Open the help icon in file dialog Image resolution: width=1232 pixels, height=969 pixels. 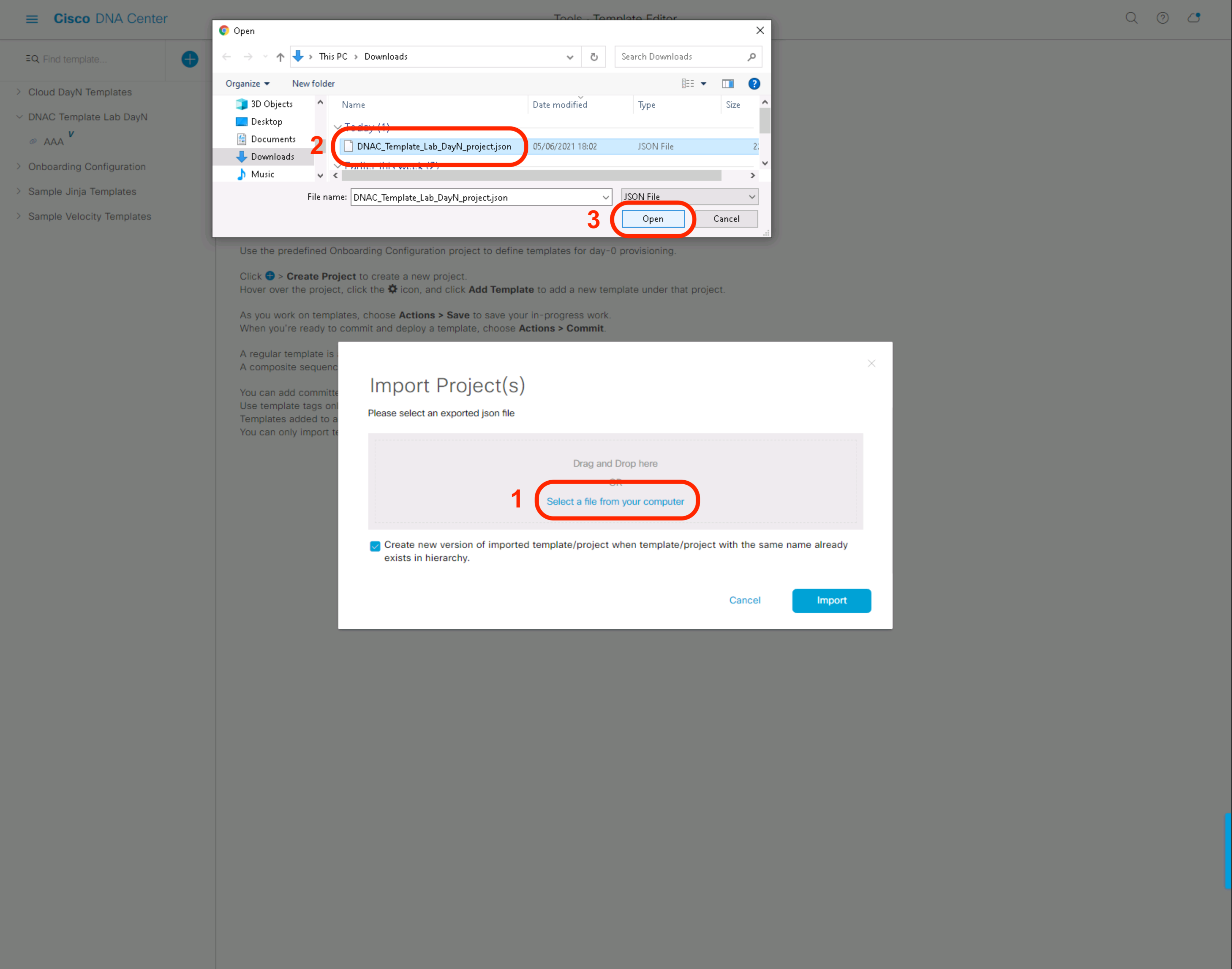pyautogui.click(x=754, y=83)
